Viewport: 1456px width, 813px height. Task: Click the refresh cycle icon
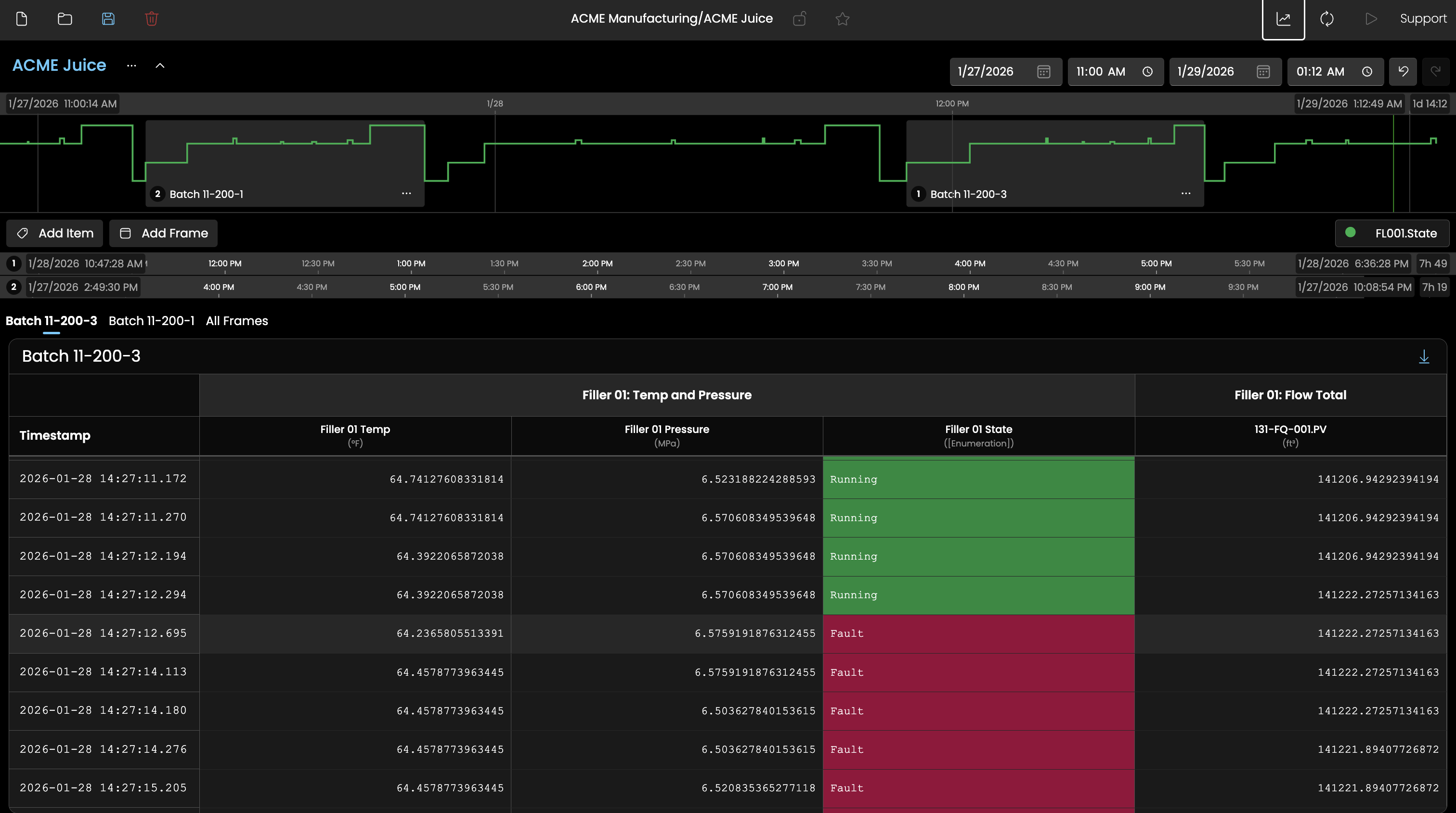1326,19
